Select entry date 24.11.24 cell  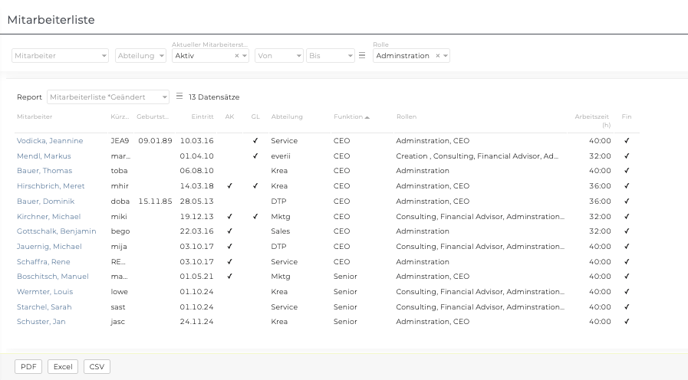(197, 322)
